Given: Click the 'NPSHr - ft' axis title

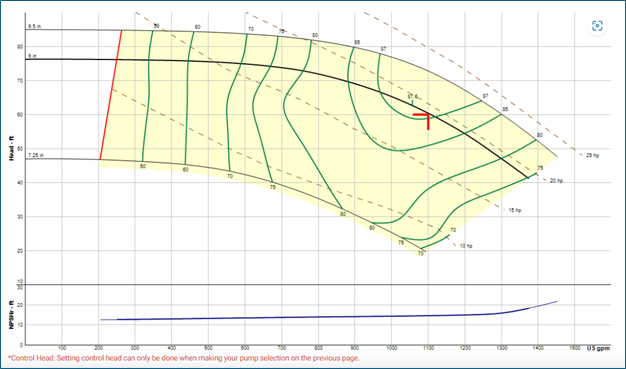Looking at the screenshot, I should point(12,315).
